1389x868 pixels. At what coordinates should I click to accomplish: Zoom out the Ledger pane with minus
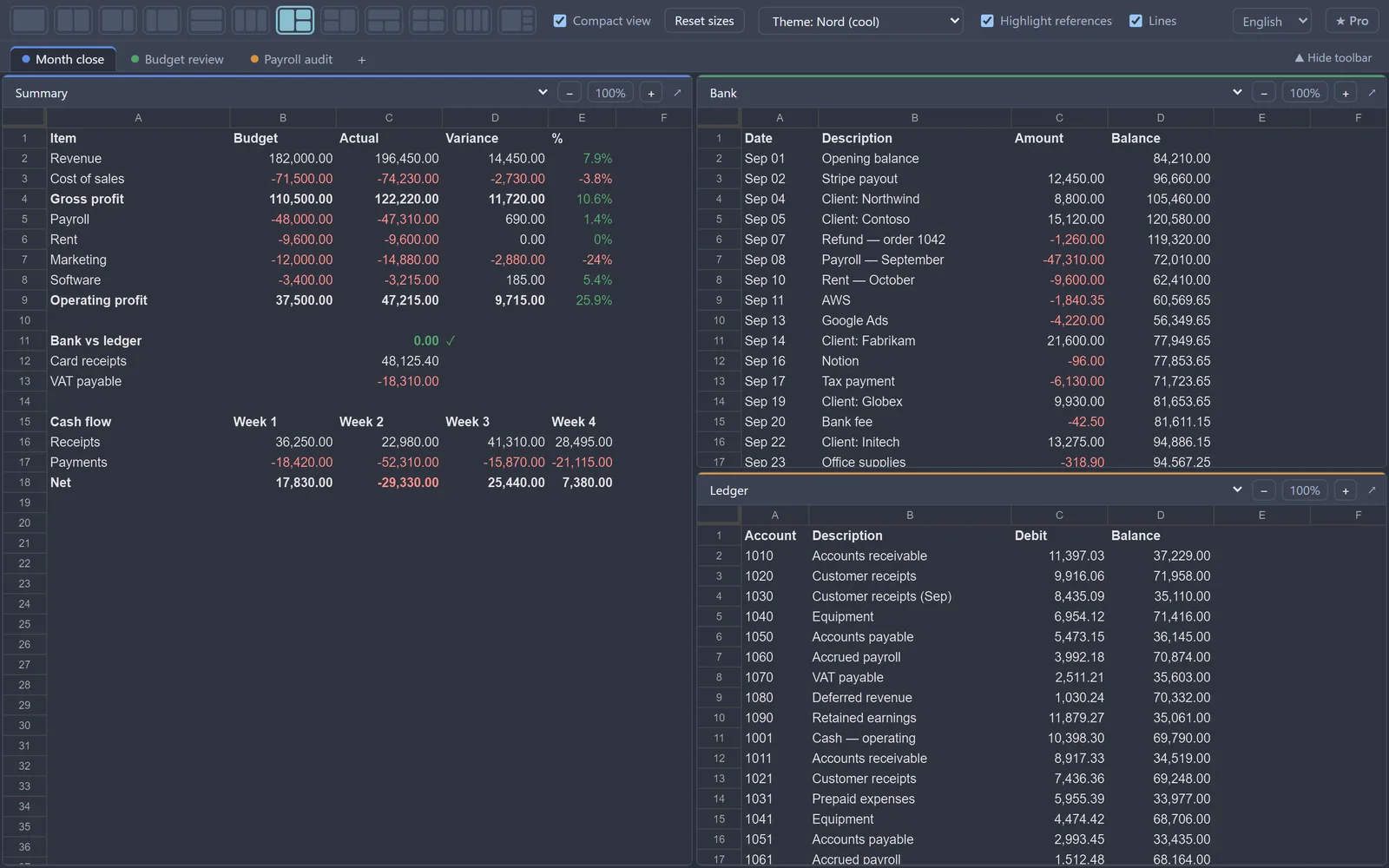click(x=1264, y=490)
